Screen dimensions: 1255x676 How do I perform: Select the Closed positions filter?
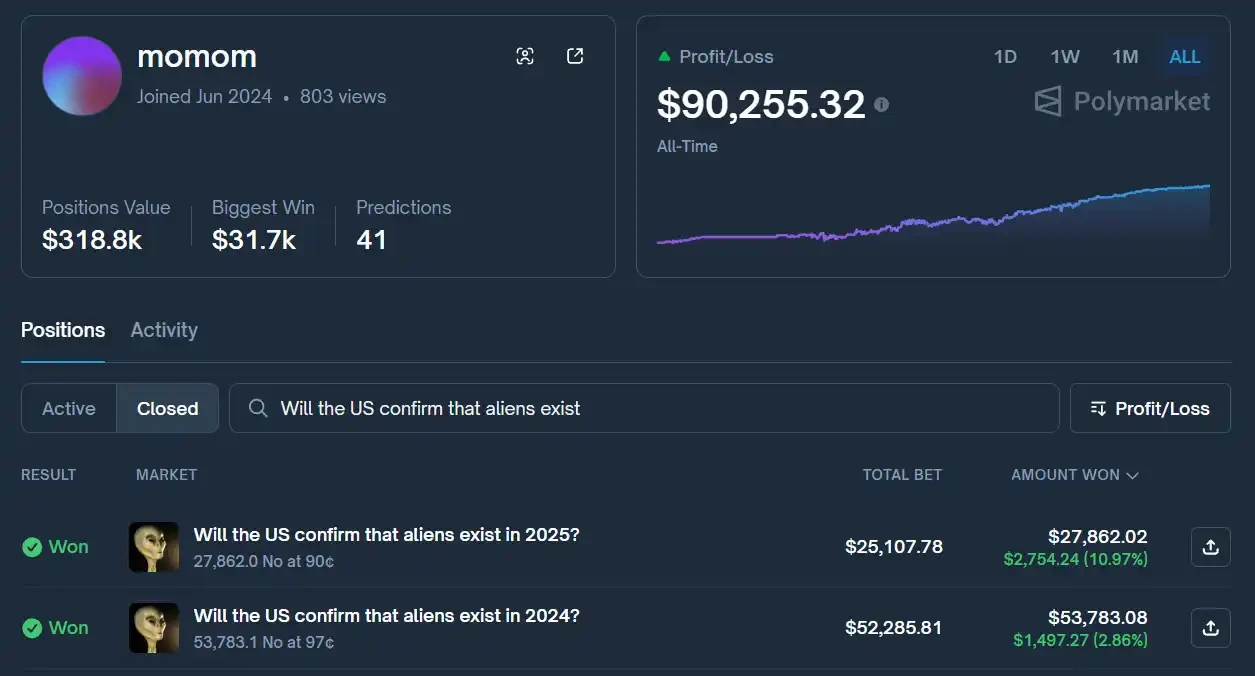click(x=167, y=408)
